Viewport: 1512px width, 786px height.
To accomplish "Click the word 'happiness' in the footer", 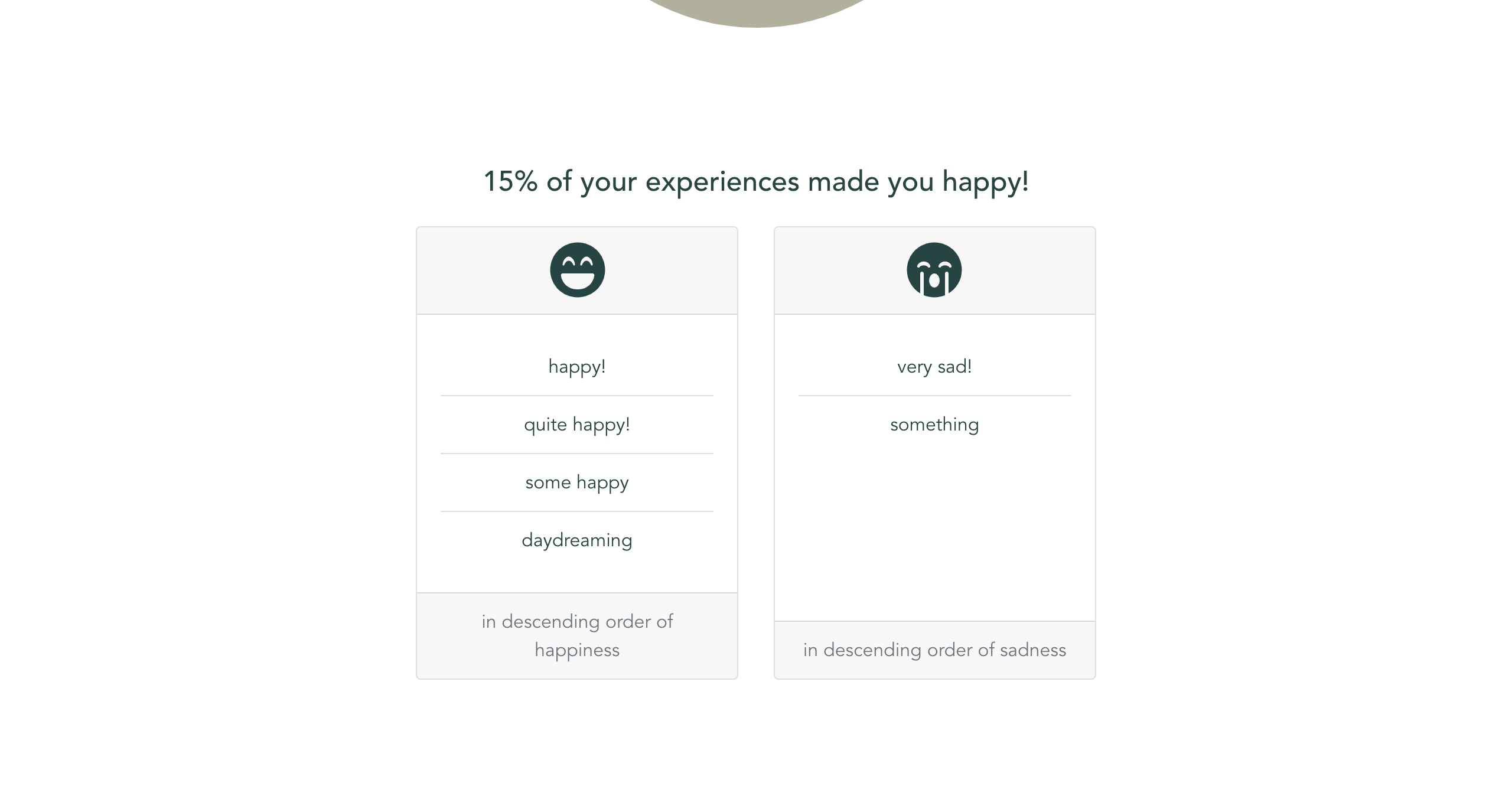I will point(577,650).
